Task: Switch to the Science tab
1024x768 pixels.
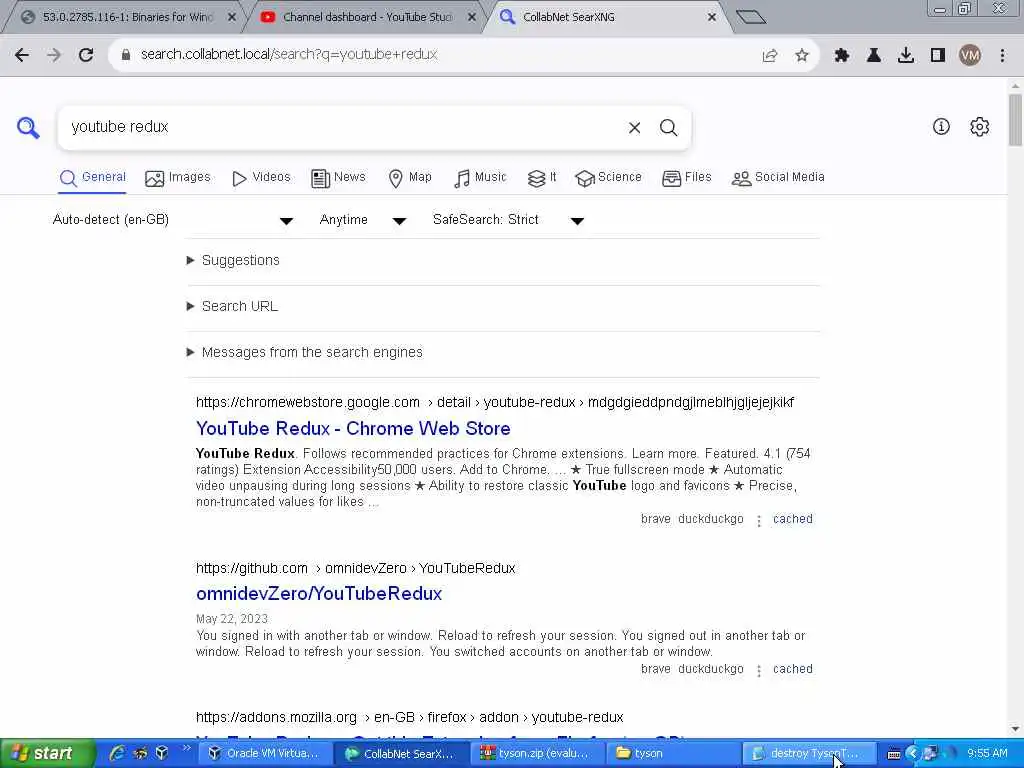Action: [x=608, y=178]
